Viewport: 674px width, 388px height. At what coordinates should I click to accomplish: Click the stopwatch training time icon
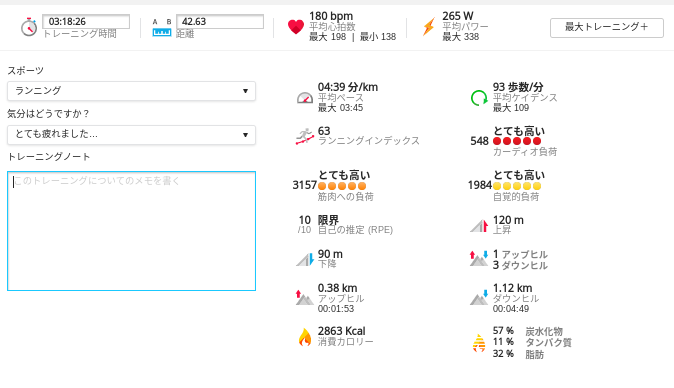point(29,27)
